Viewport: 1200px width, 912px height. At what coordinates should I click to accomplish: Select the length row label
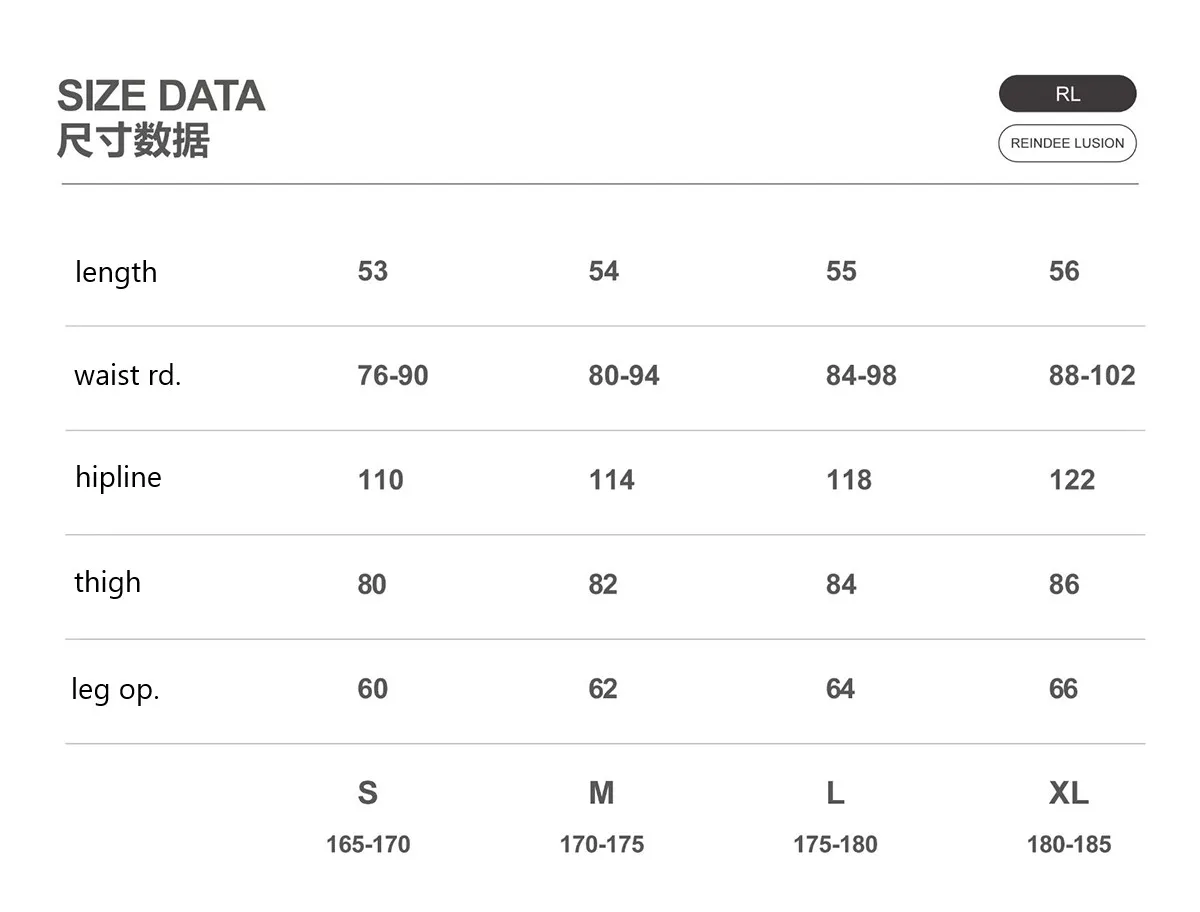coord(116,272)
